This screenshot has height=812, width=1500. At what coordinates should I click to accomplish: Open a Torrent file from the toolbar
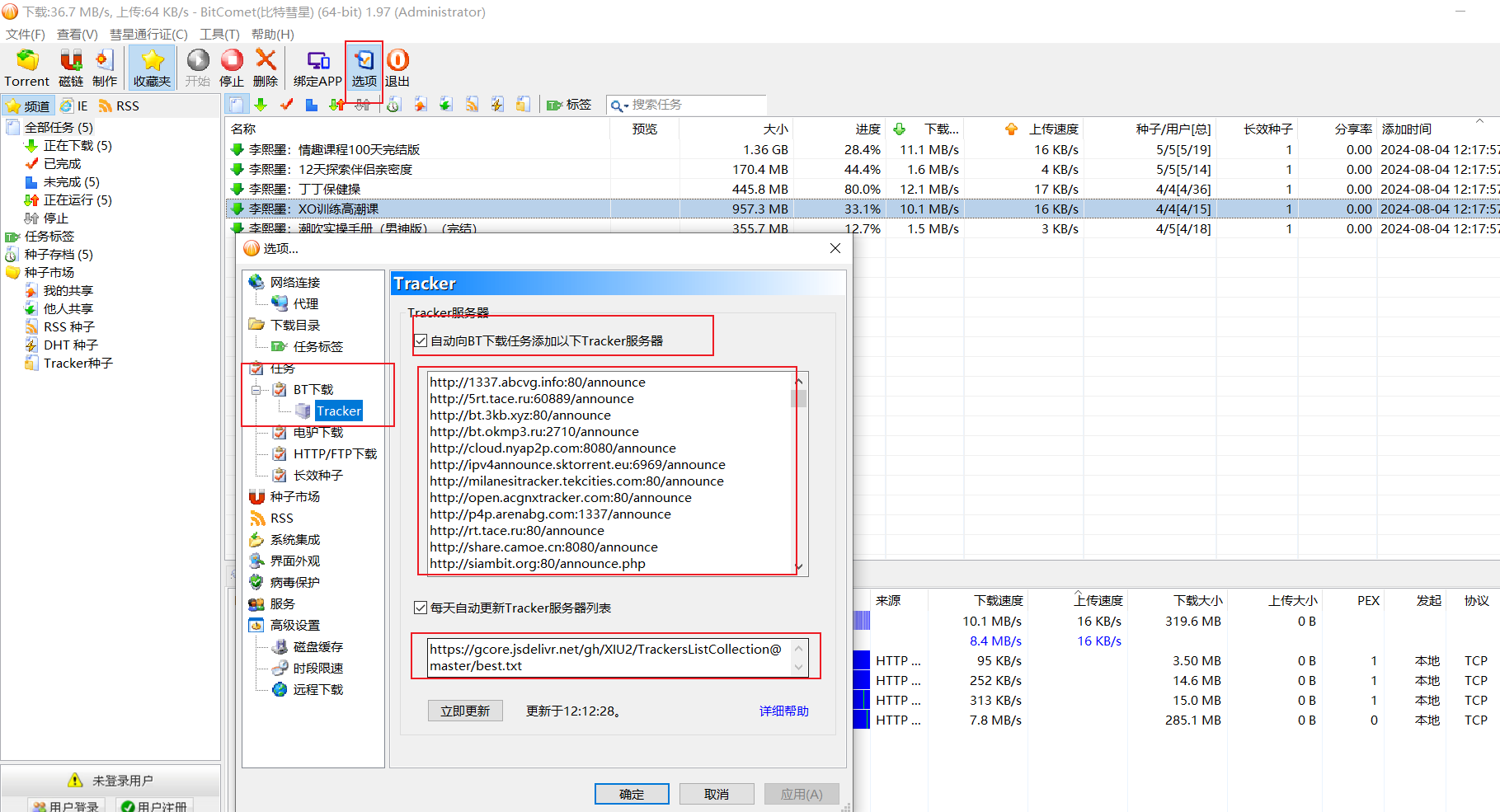[x=27, y=68]
